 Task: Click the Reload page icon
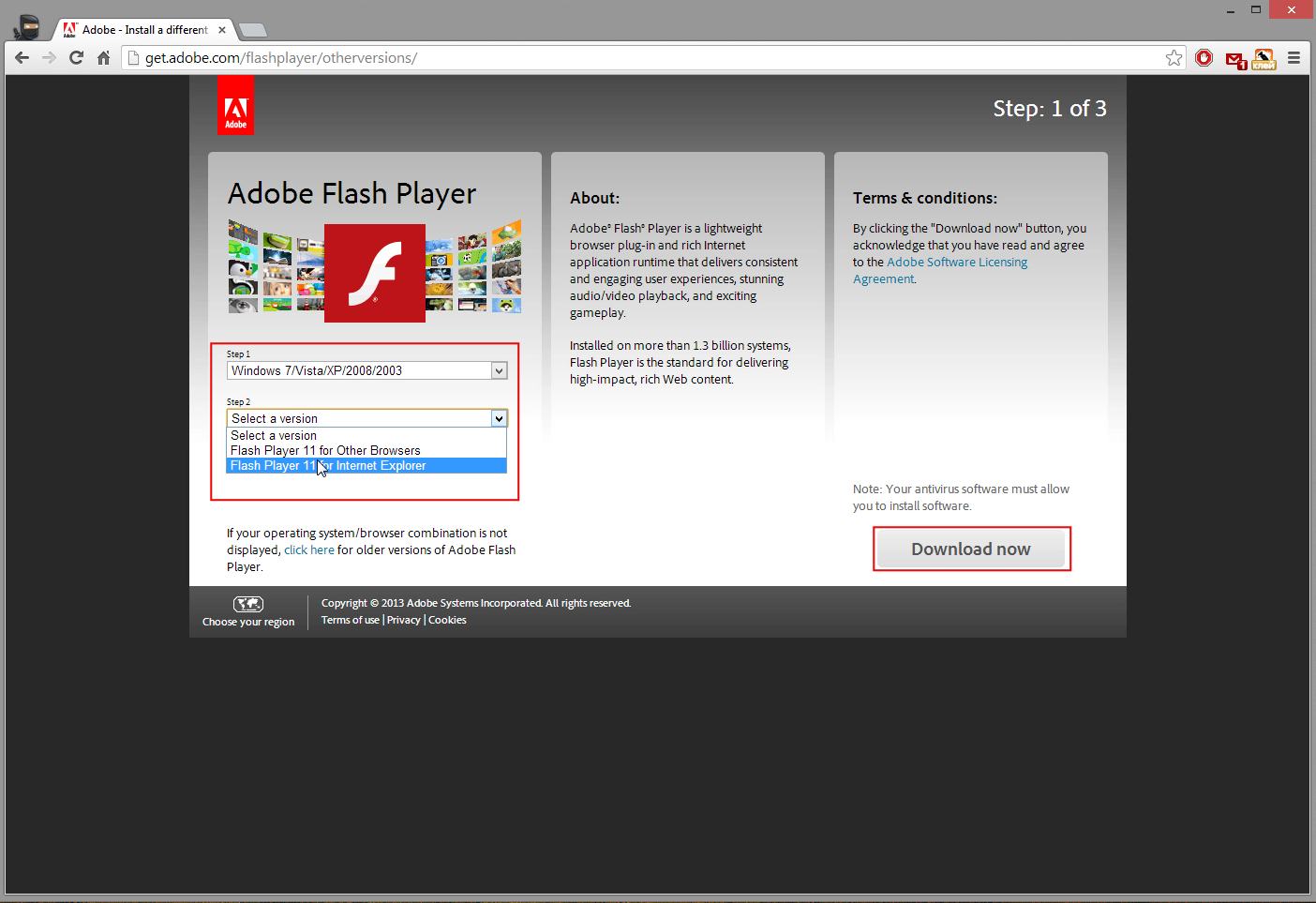tap(76, 57)
